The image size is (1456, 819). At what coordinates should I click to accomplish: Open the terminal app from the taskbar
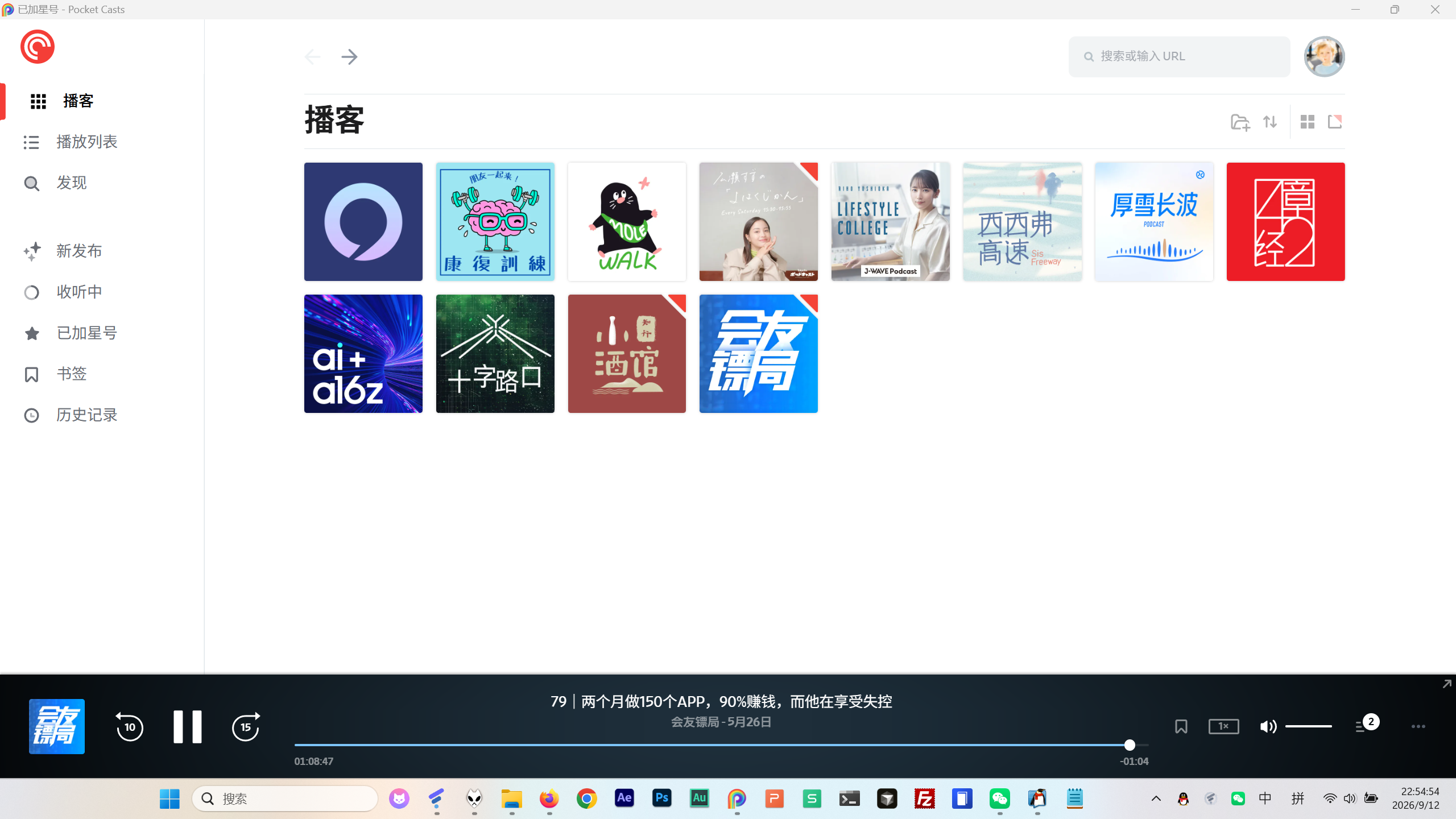849,799
